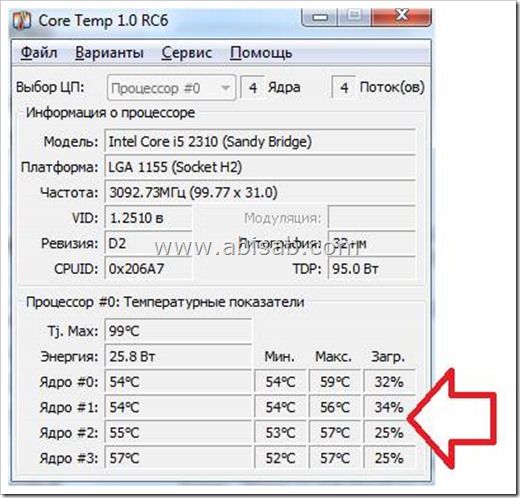The height and width of the screenshot is (498, 520).
Task: Click the Макс. column header
Action: pyautogui.click(x=333, y=357)
